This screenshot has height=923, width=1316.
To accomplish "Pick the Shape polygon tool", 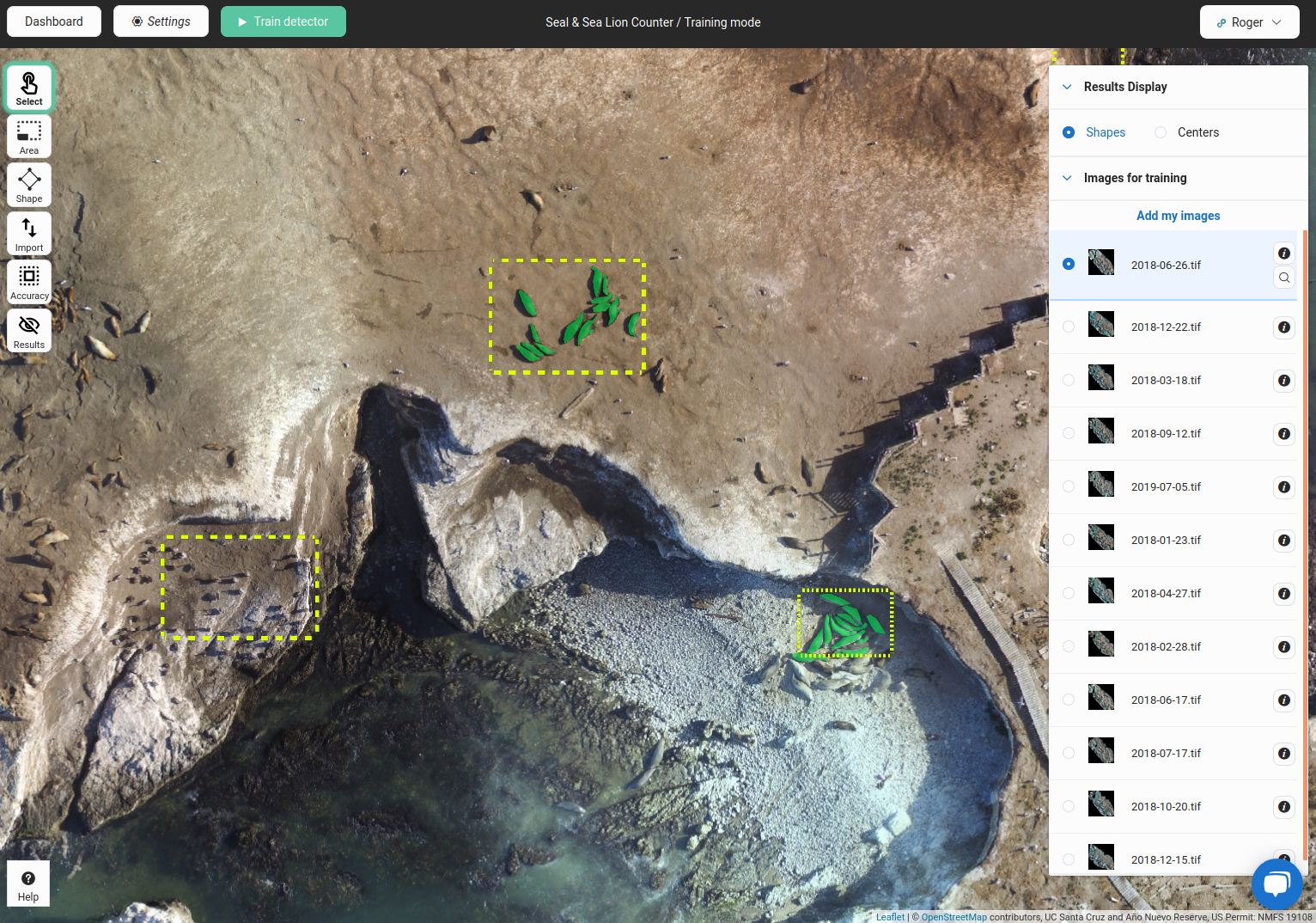I will pyautogui.click(x=29, y=185).
